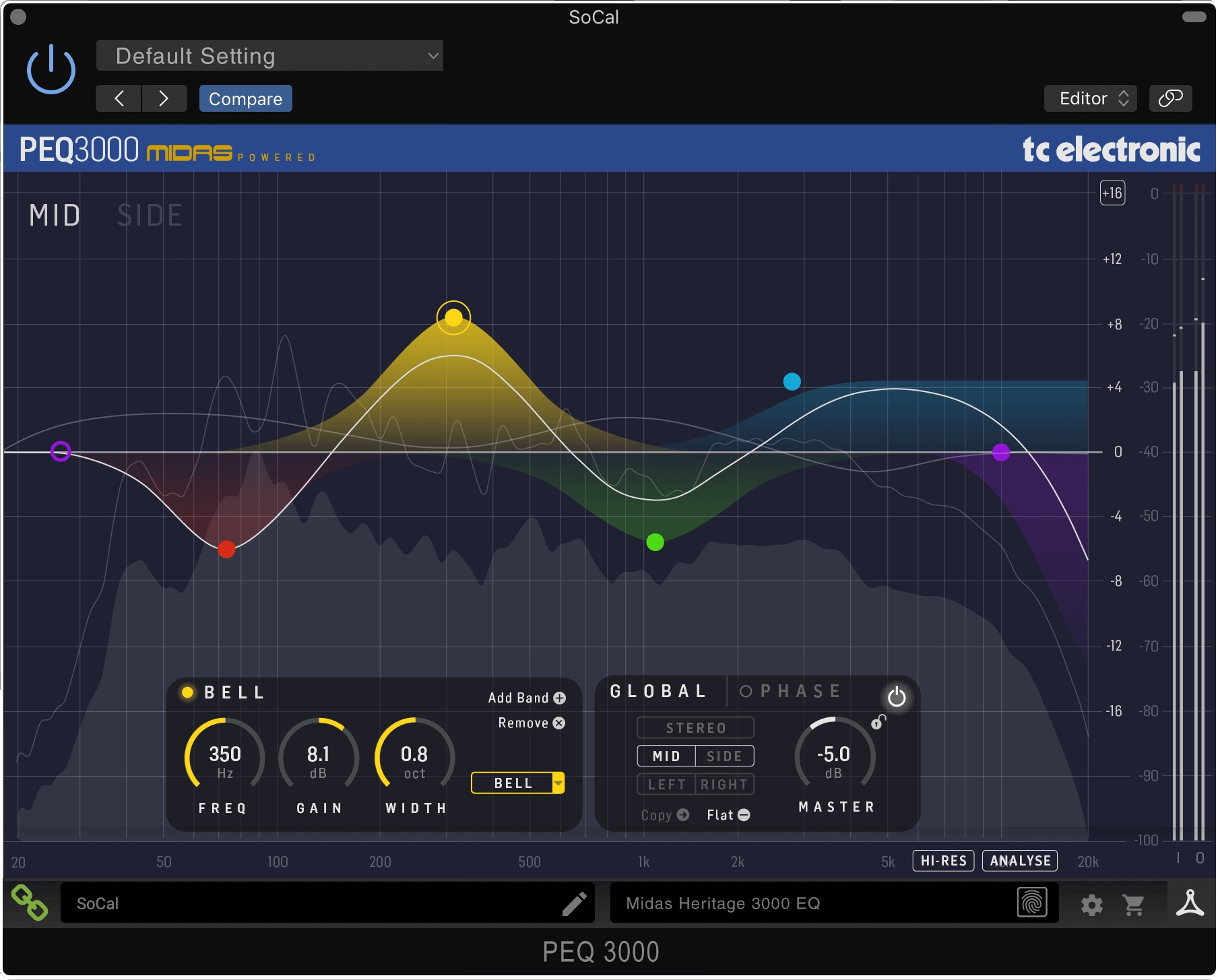Click the fingerprint signature icon
This screenshot has width=1218, height=980.
[x=1032, y=903]
